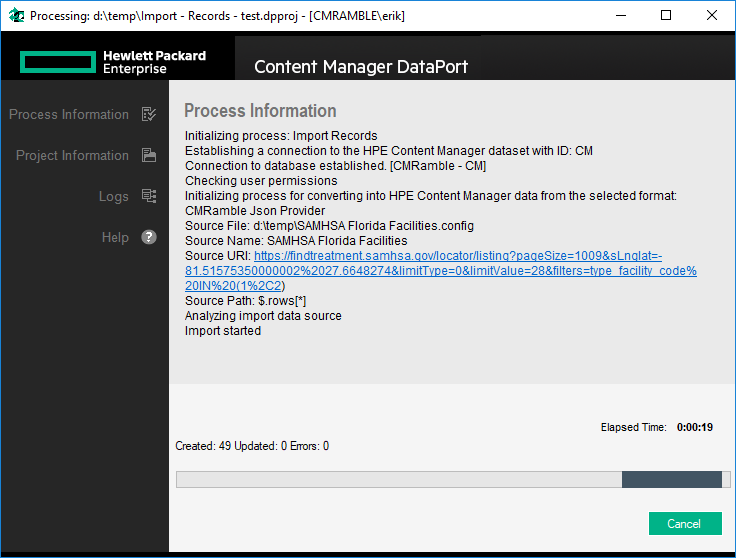Open the Logs sidebar item

(128, 196)
